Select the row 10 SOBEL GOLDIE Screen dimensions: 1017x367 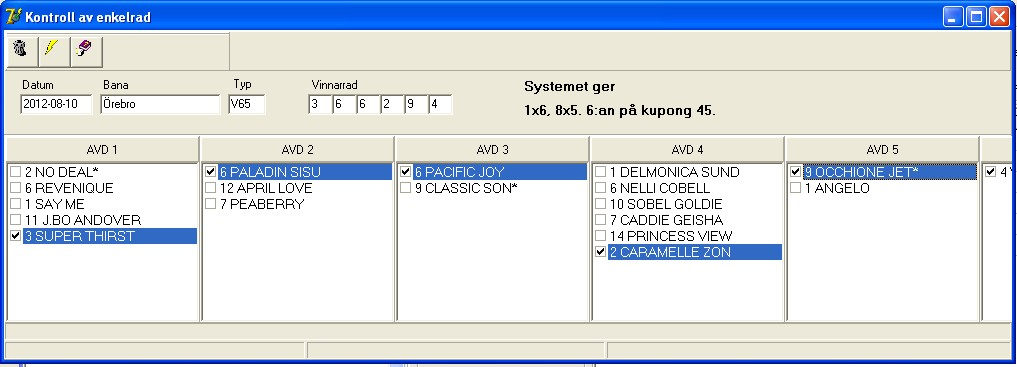click(688, 204)
